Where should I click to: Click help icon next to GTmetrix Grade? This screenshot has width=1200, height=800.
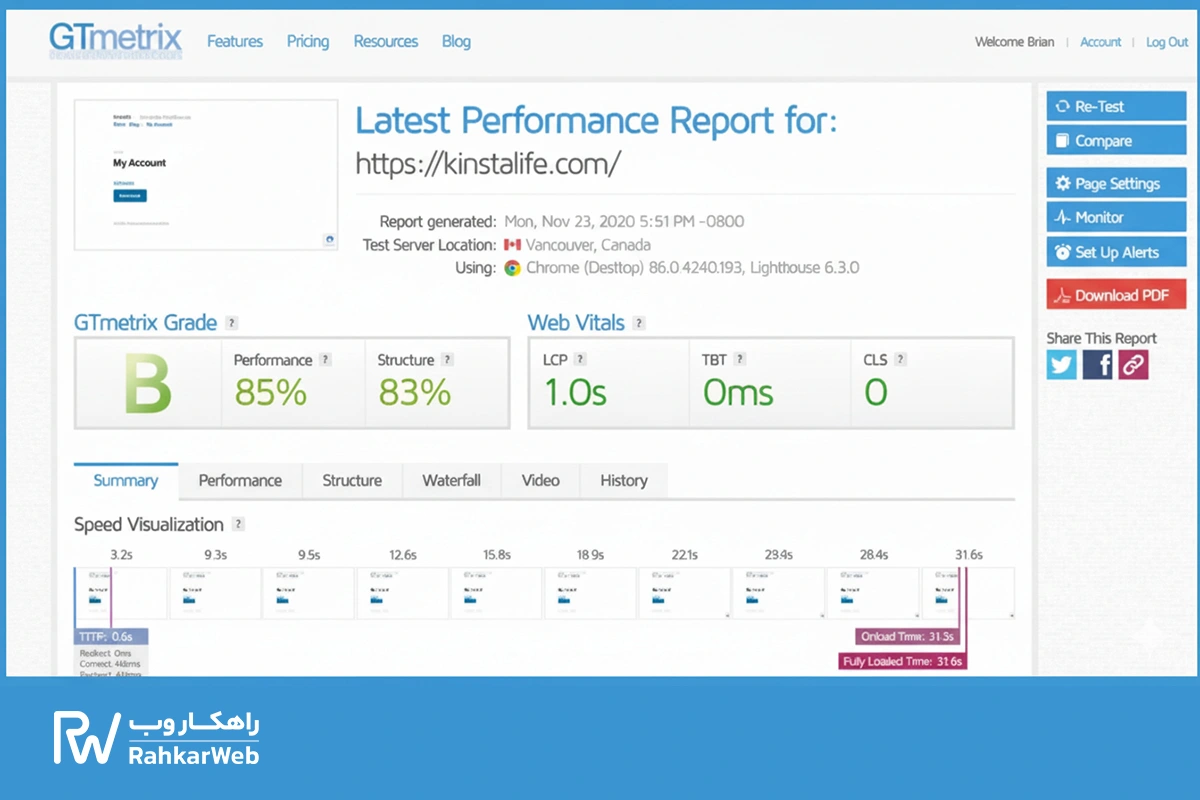point(232,323)
